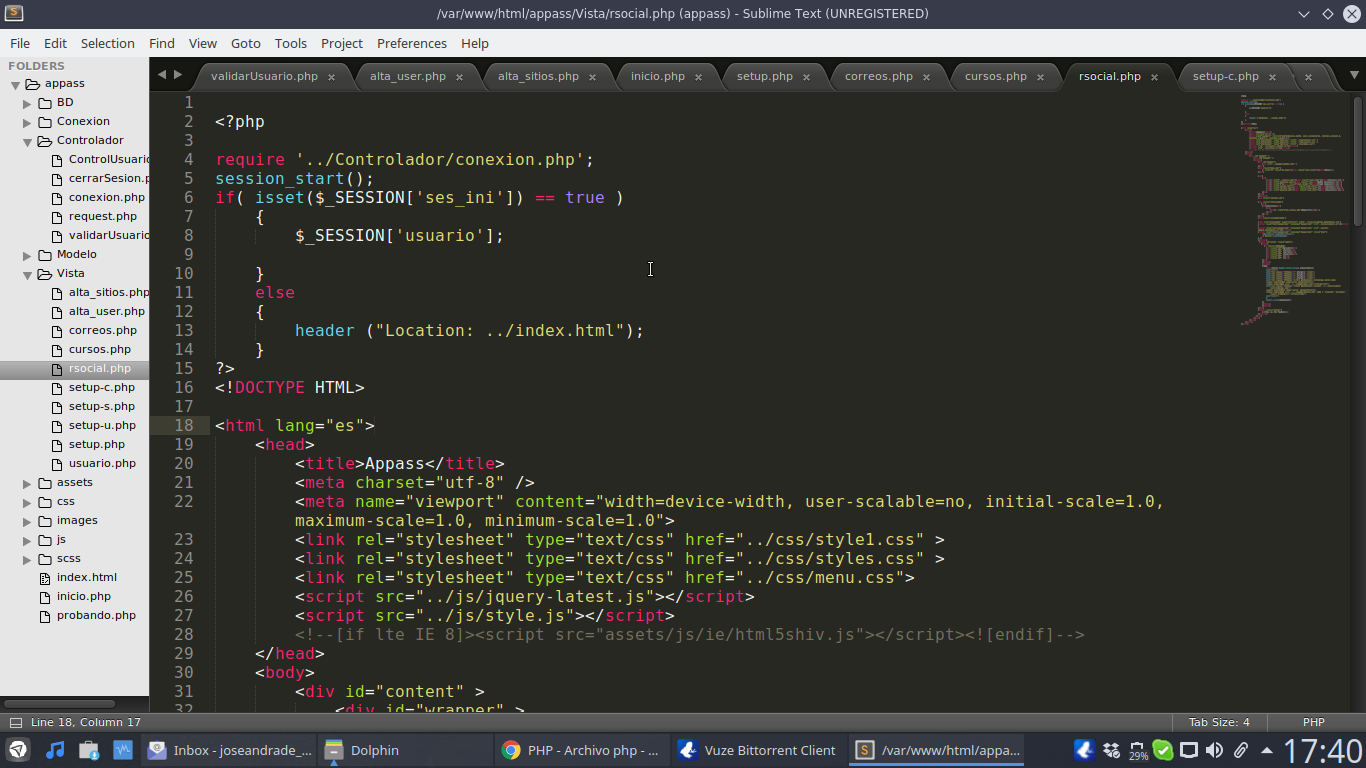
Task: Click the 17:40 clock
Action: 1322,750
